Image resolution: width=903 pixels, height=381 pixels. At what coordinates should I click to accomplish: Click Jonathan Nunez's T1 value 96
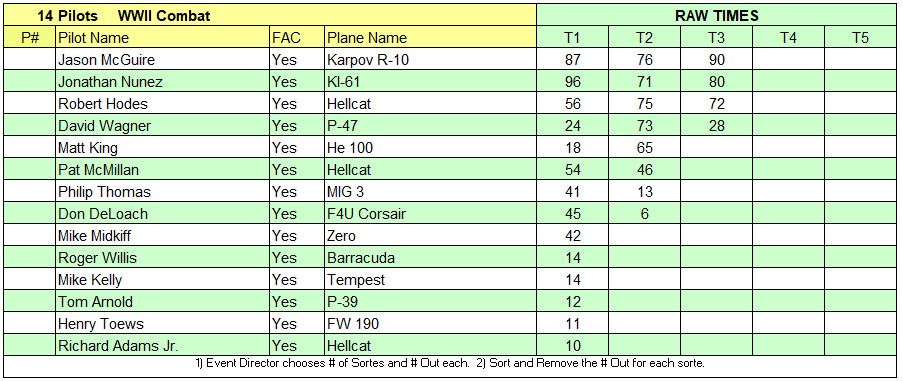point(572,82)
